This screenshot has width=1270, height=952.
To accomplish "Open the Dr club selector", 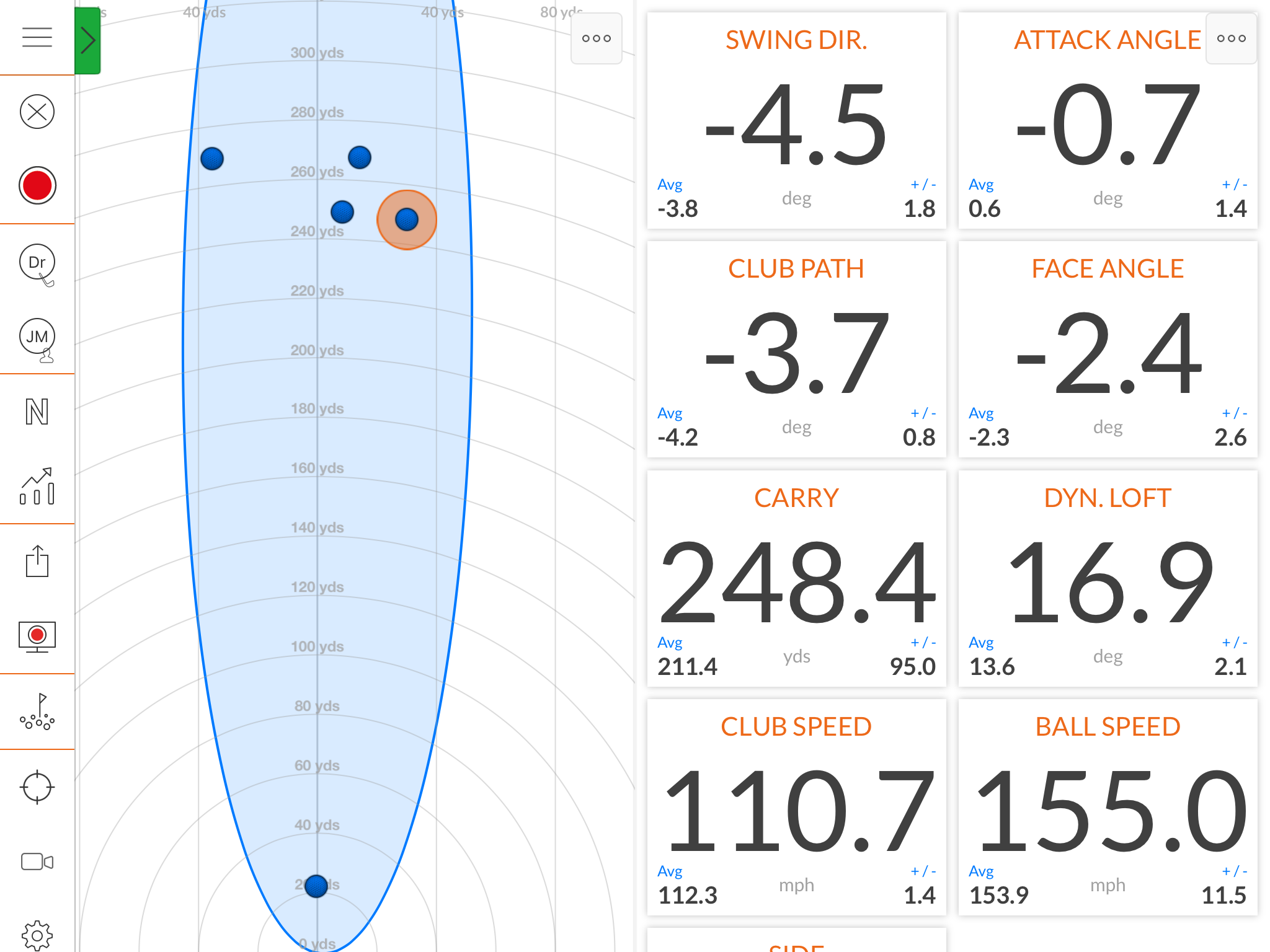I will coord(37,263).
